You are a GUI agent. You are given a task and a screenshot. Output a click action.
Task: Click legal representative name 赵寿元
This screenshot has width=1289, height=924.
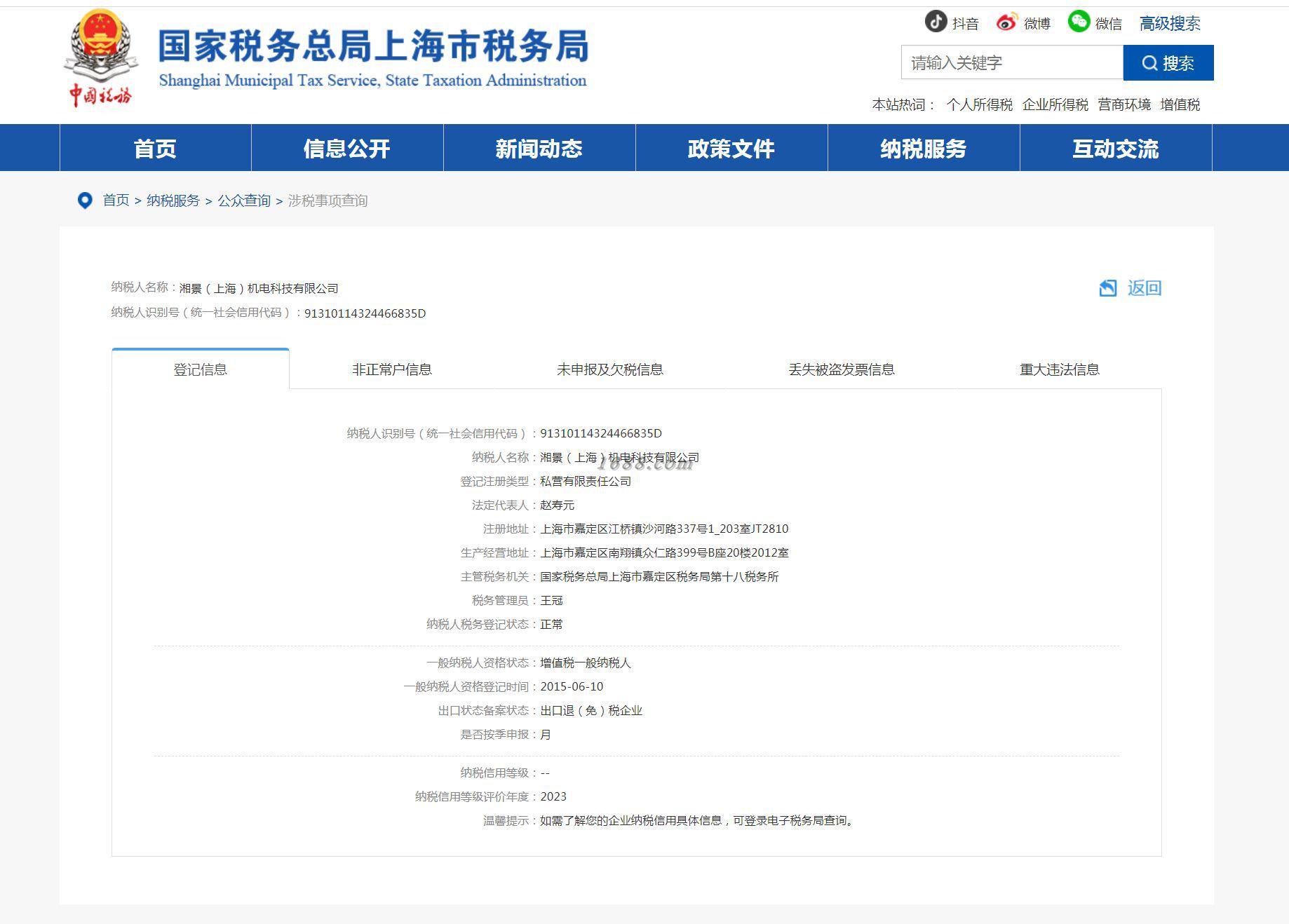[x=557, y=505]
